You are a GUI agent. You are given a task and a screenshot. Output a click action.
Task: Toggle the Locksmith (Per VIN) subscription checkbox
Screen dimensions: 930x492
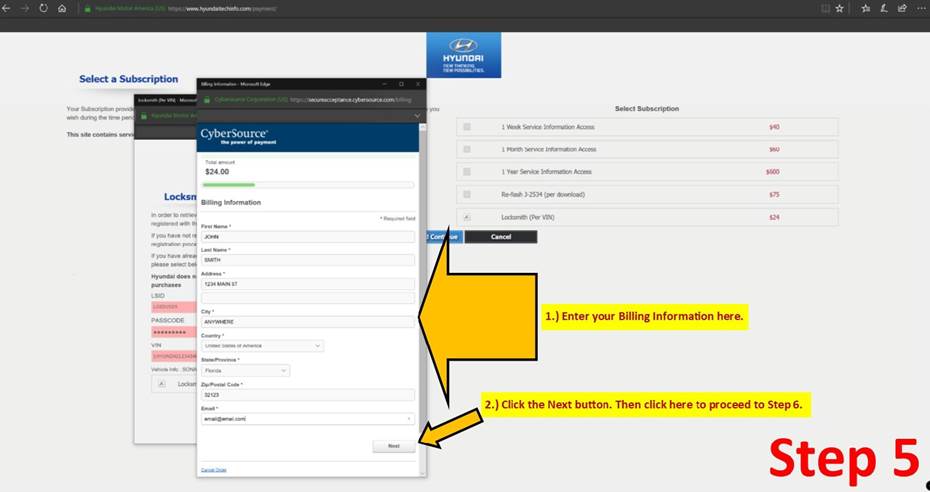point(467,218)
